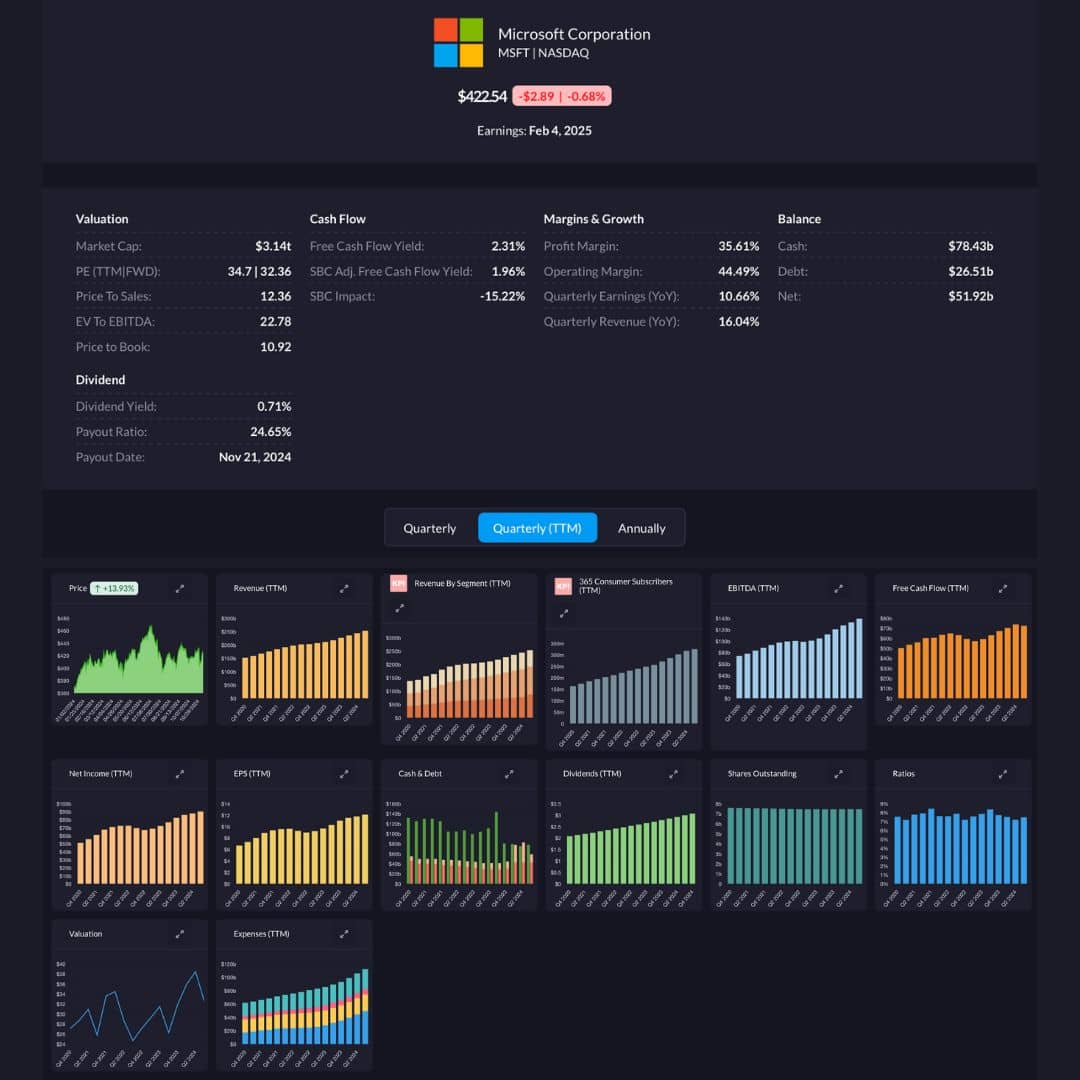This screenshot has height=1080, width=1080.
Task: Switch to the Annually tab
Action: [x=641, y=528]
